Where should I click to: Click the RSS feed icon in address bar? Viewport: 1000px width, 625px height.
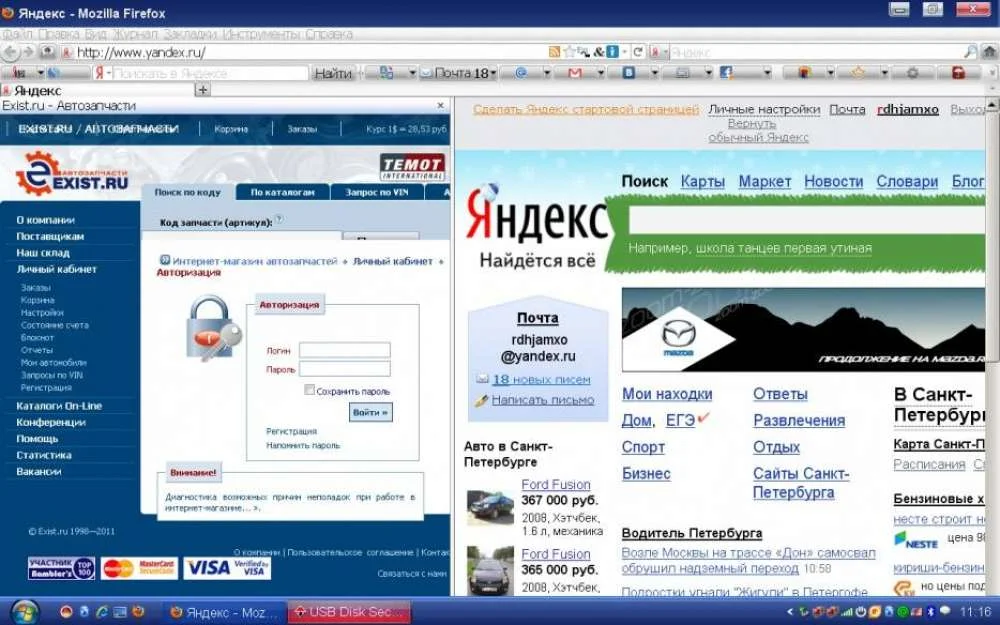[x=554, y=52]
